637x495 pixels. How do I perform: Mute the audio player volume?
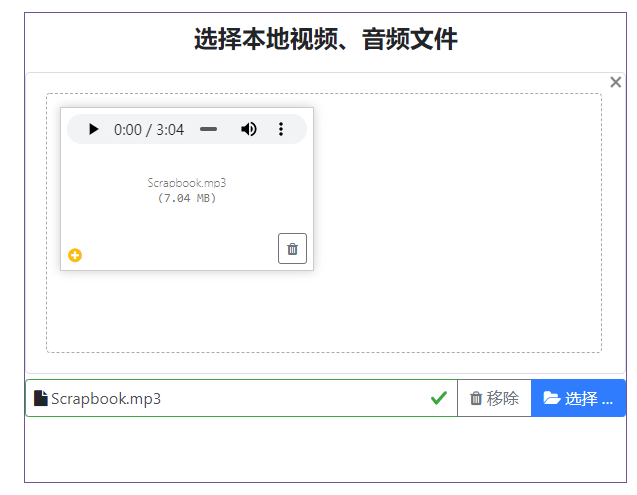[x=249, y=129]
